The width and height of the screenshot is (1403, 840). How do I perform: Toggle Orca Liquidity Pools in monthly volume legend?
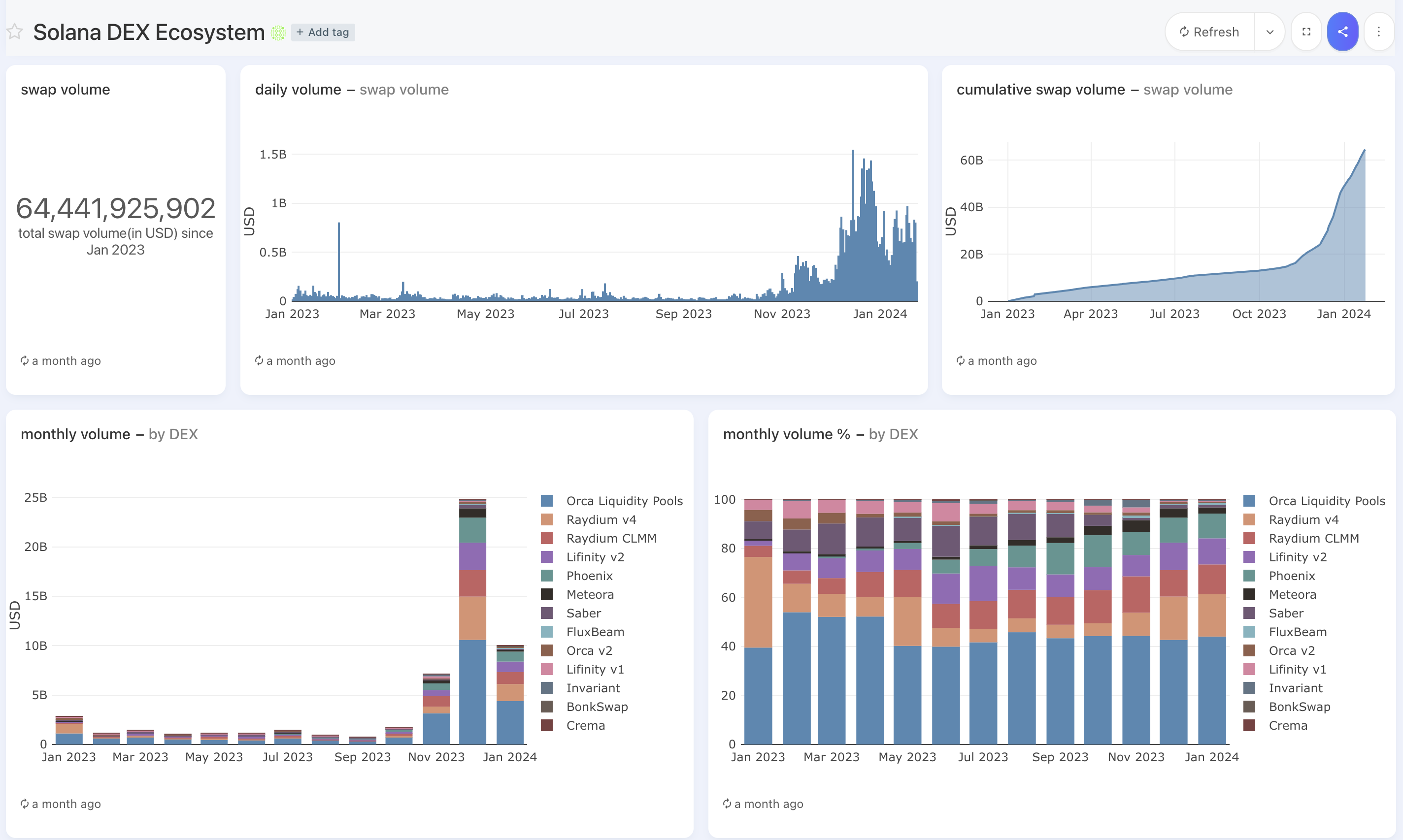click(x=624, y=501)
